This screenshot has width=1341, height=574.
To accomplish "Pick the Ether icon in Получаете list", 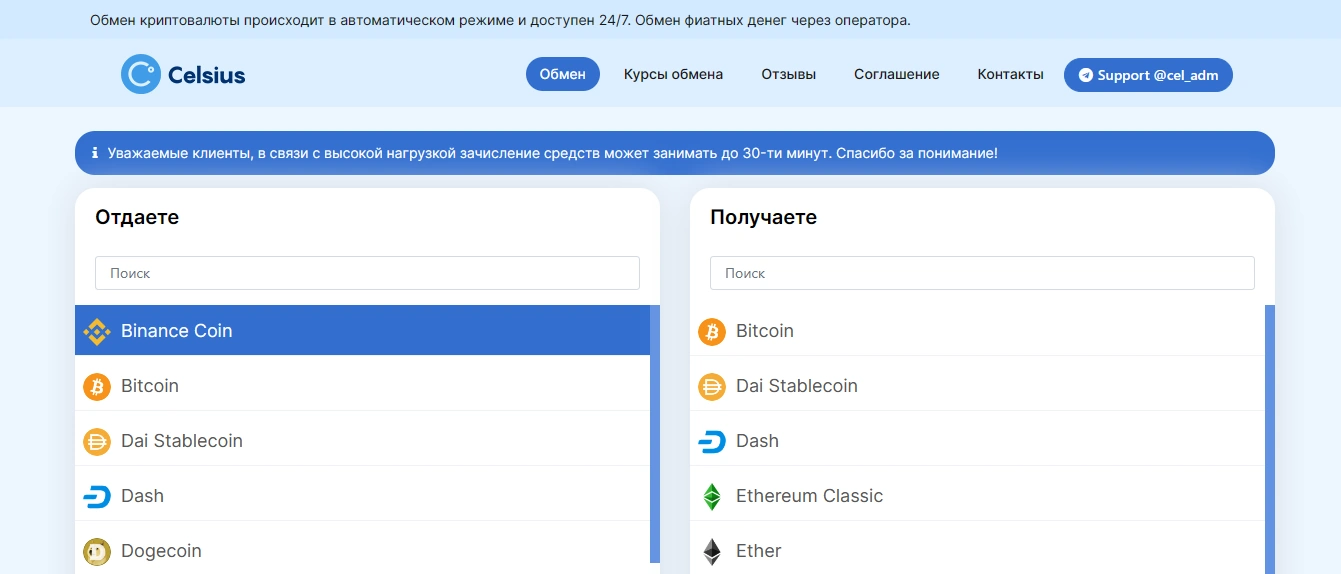I will click(712, 551).
